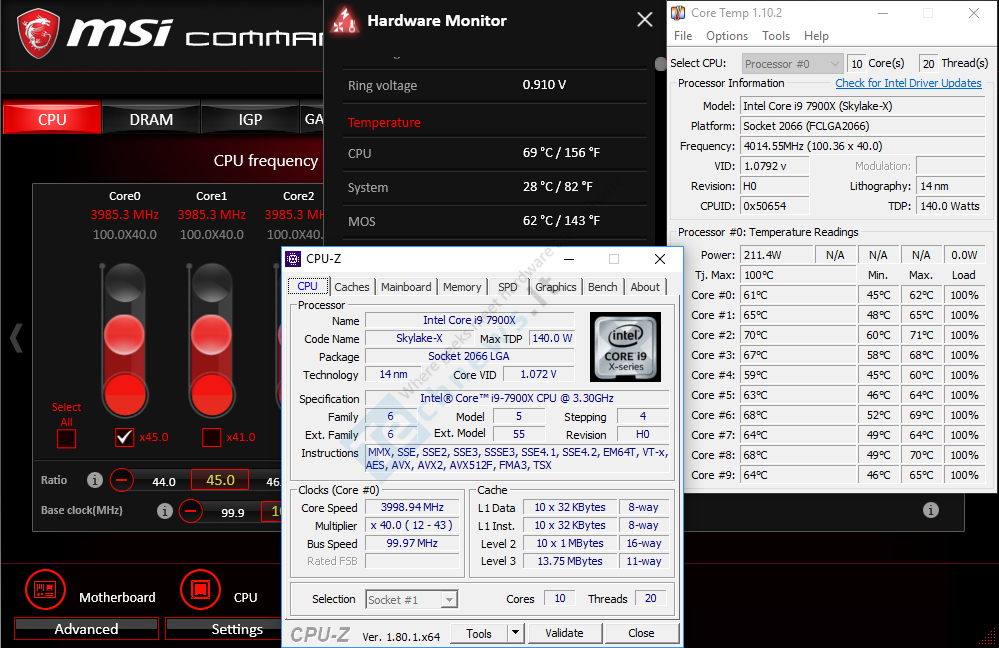
Task: Select the CPU tab in CPU-Z
Action: 308,285
